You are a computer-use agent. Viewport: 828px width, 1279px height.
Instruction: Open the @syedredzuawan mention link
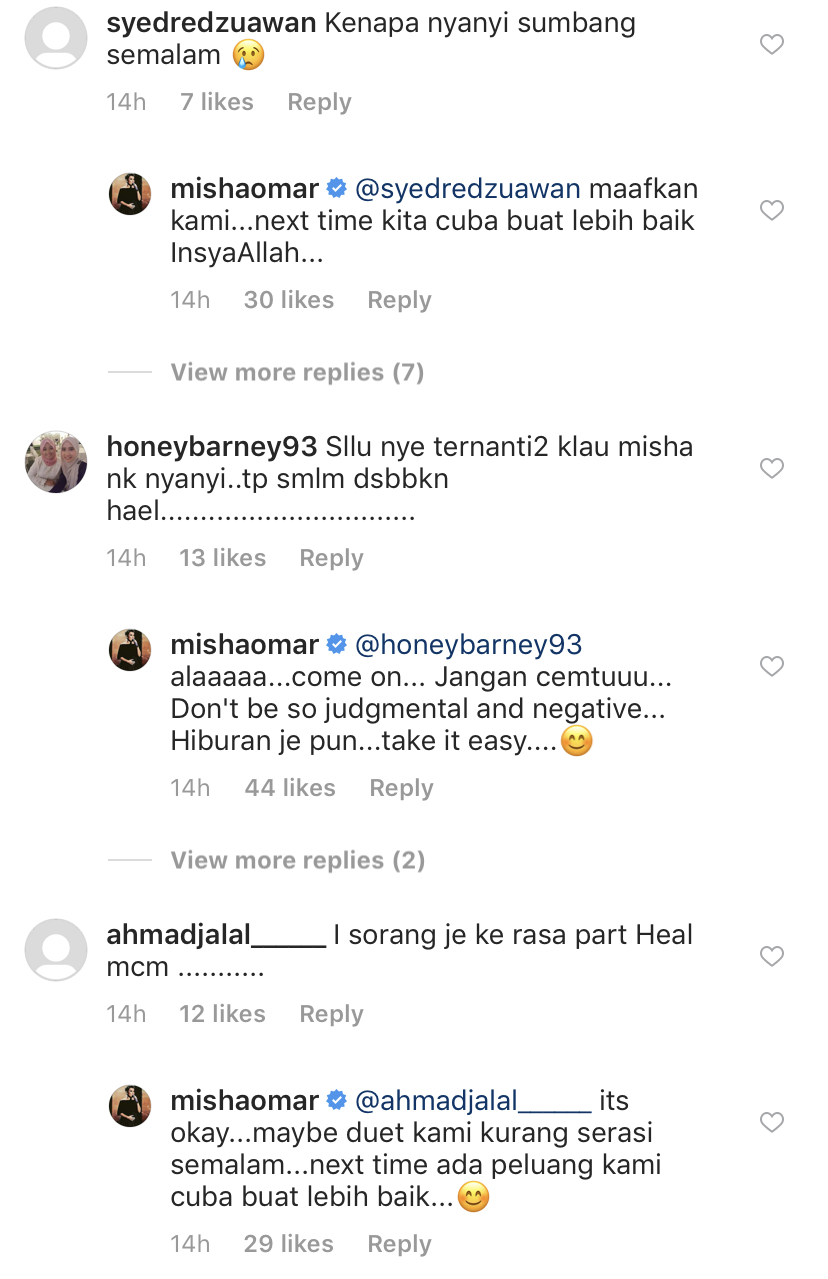click(467, 188)
